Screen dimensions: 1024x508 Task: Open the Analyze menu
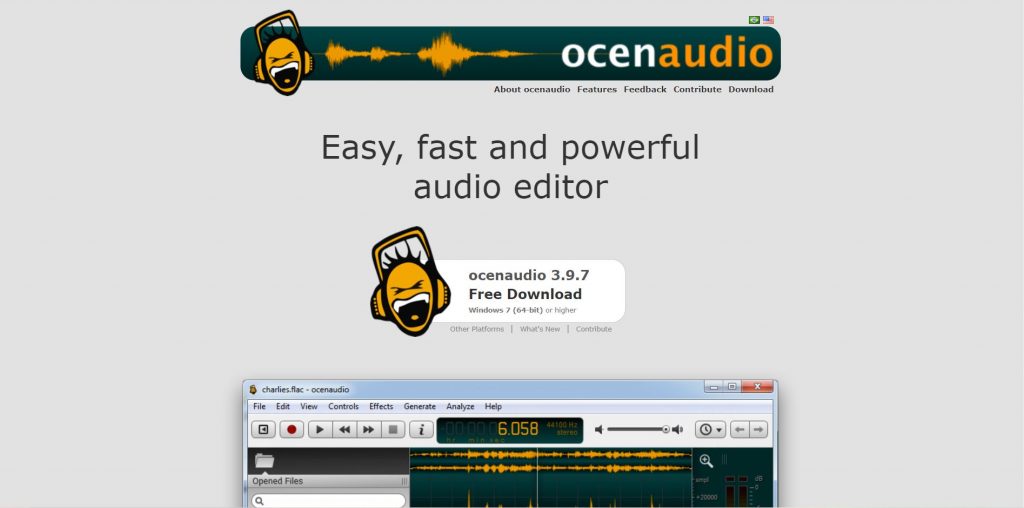pos(460,407)
